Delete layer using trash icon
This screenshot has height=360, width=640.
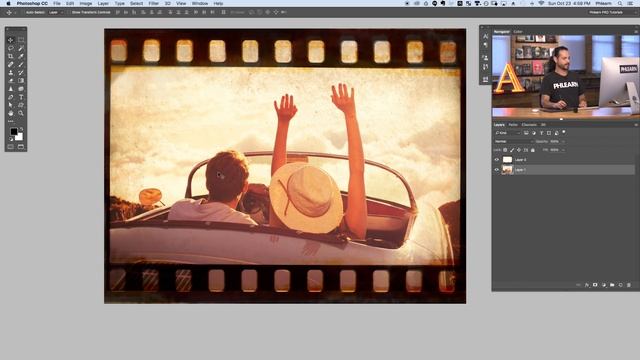coord(629,285)
